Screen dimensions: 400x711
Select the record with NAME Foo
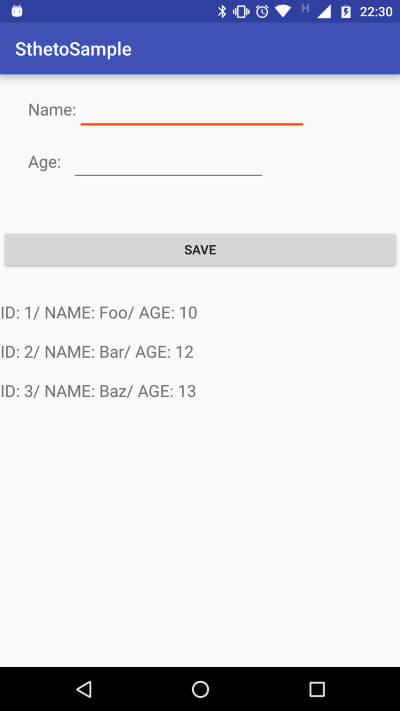pos(99,313)
